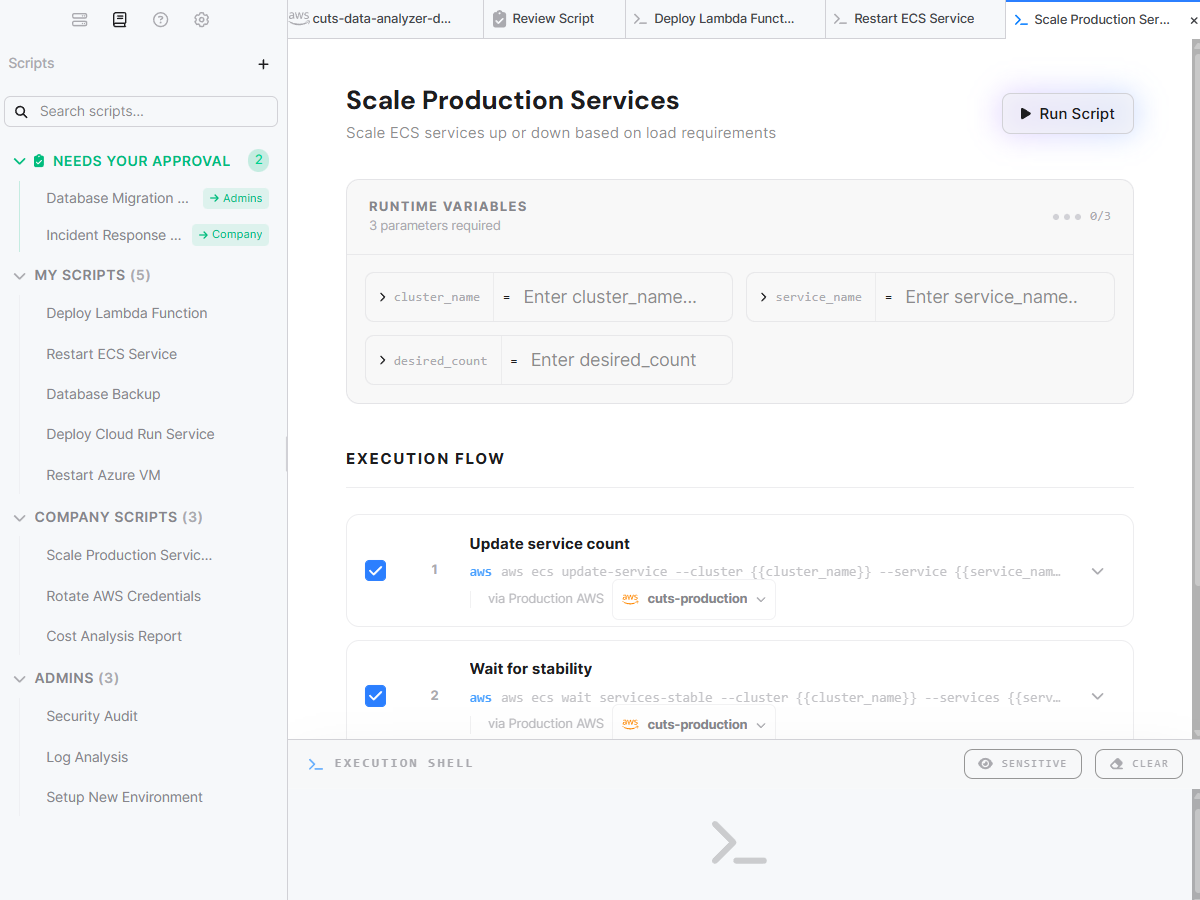Click the large terminal prompt in shell area
The image size is (1200, 900).
[739, 843]
